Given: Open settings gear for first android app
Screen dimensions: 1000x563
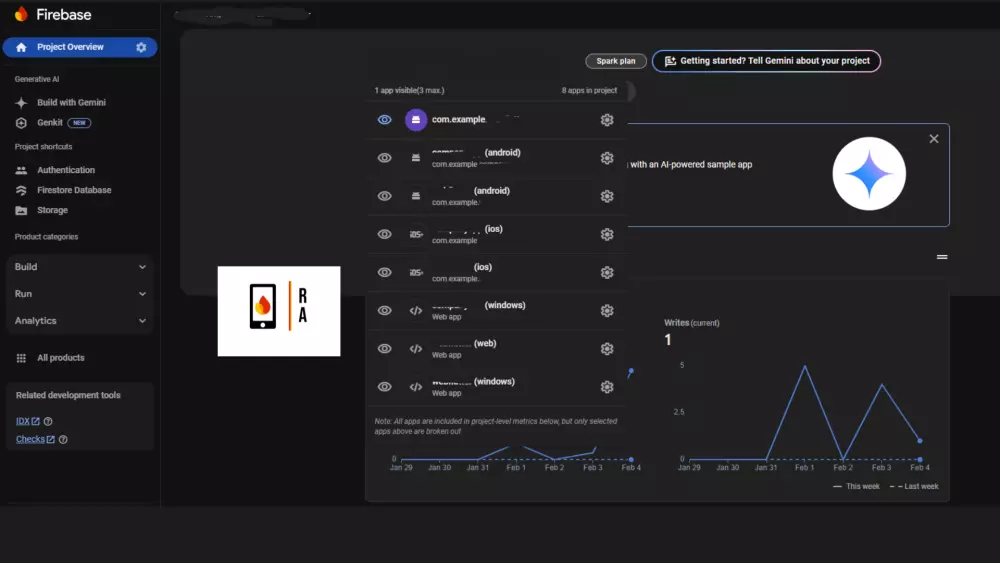Looking at the screenshot, I should (x=607, y=158).
